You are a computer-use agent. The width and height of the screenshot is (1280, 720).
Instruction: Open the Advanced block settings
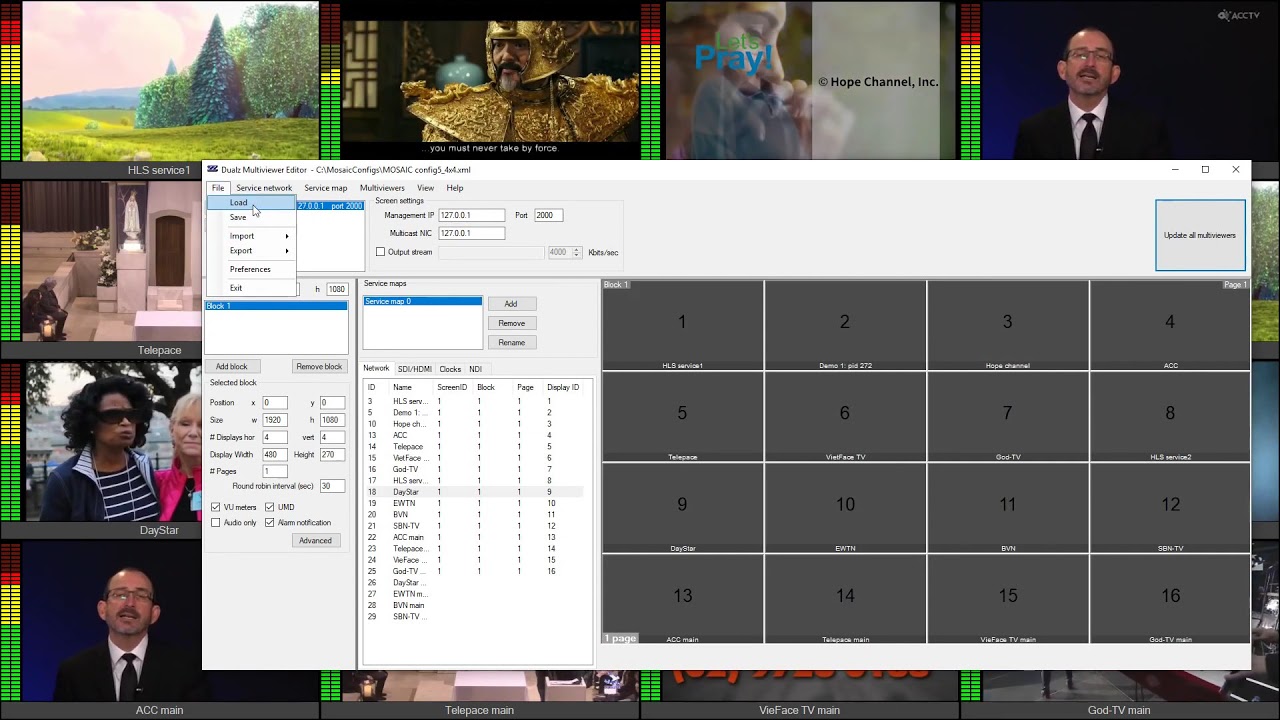315,541
